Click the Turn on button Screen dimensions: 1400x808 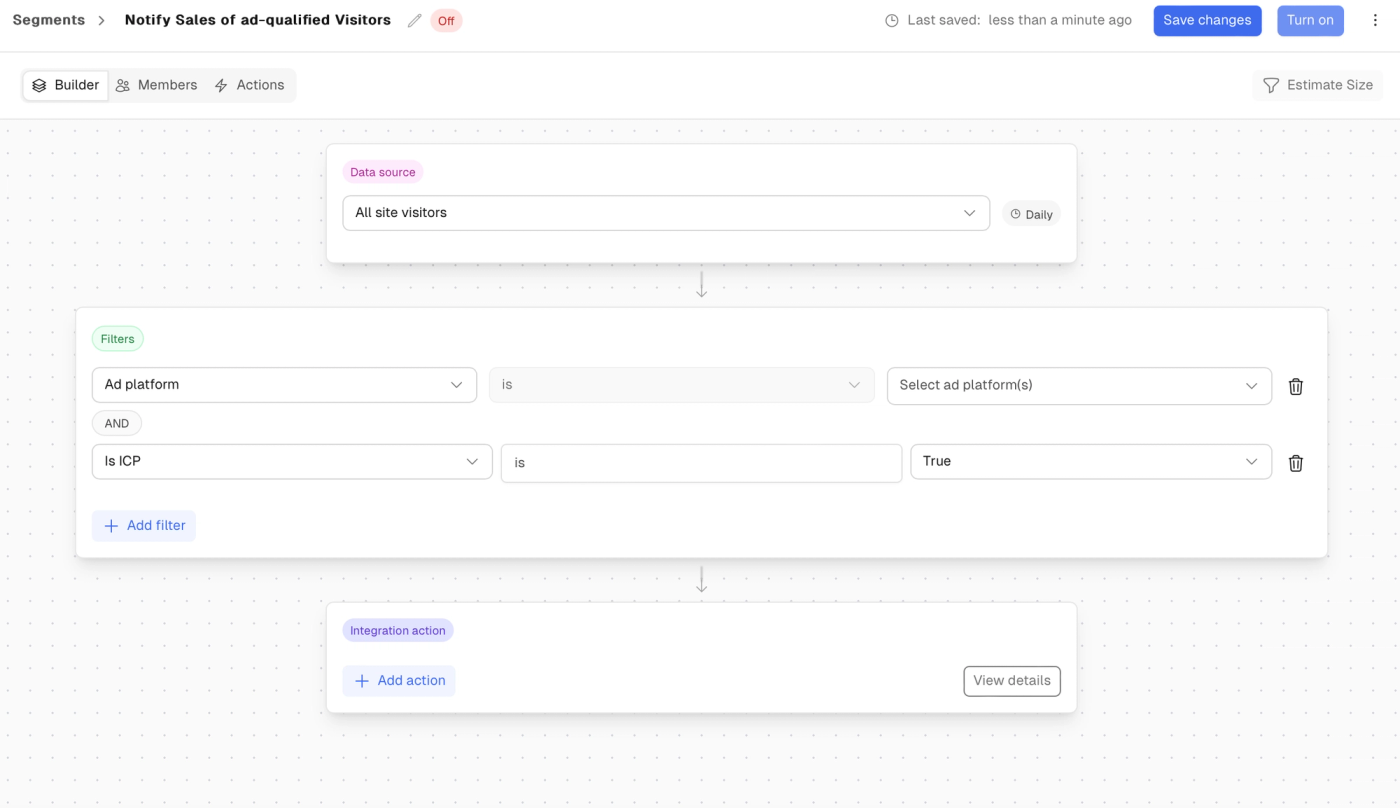point(1310,21)
